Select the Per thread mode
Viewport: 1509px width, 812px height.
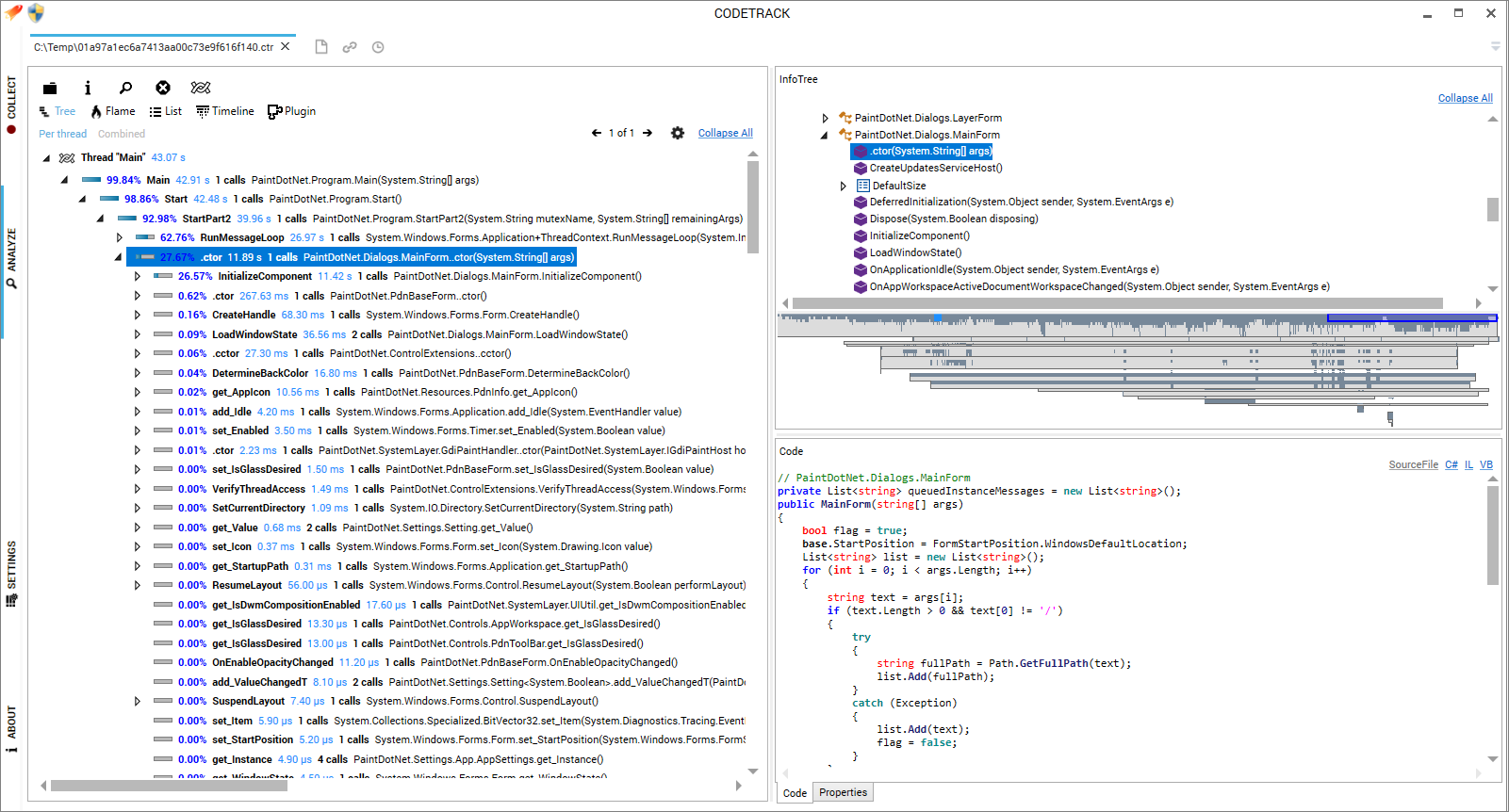click(x=62, y=134)
